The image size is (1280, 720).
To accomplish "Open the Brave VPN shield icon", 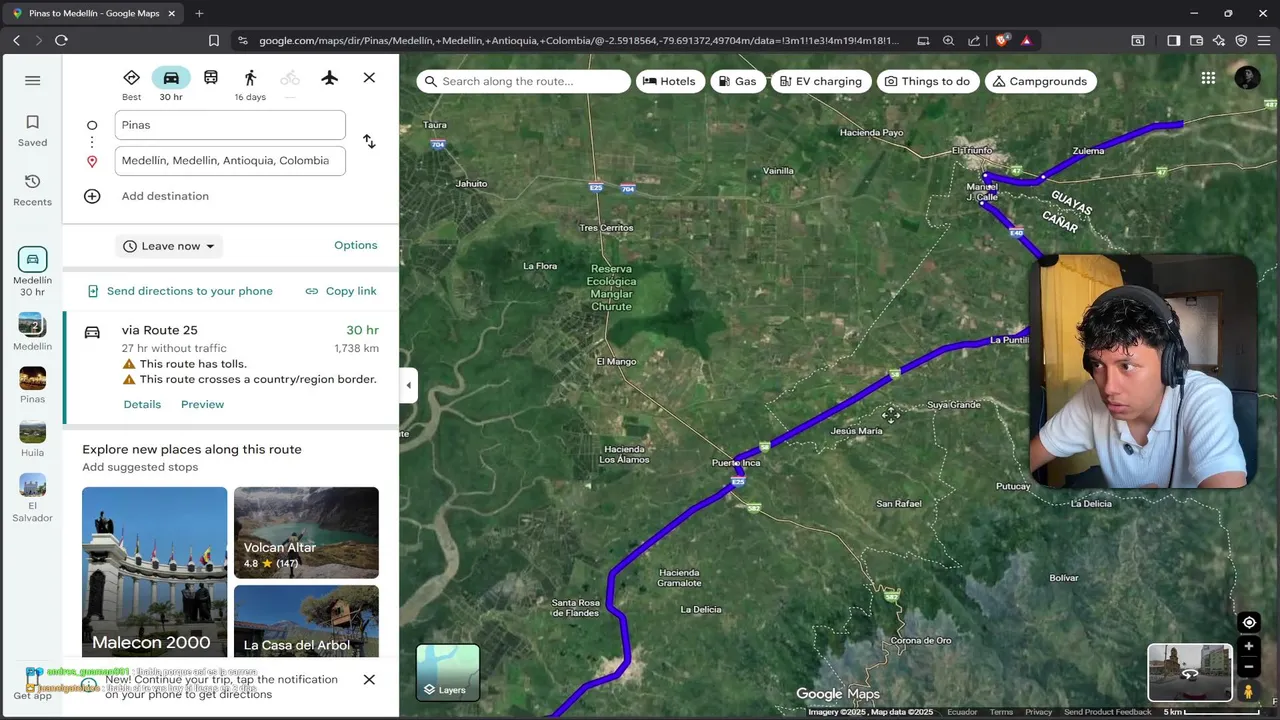I will [x=1241, y=41].
